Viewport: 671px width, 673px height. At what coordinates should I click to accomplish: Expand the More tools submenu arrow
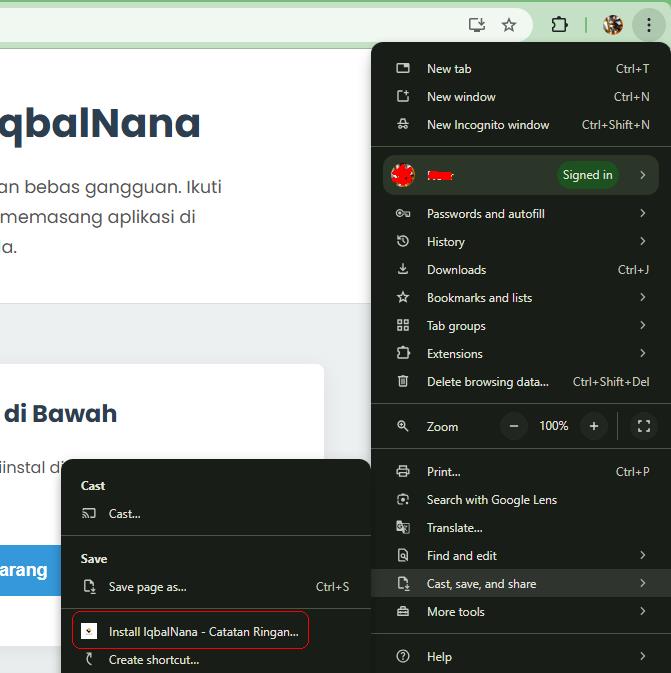coord(642,611)
